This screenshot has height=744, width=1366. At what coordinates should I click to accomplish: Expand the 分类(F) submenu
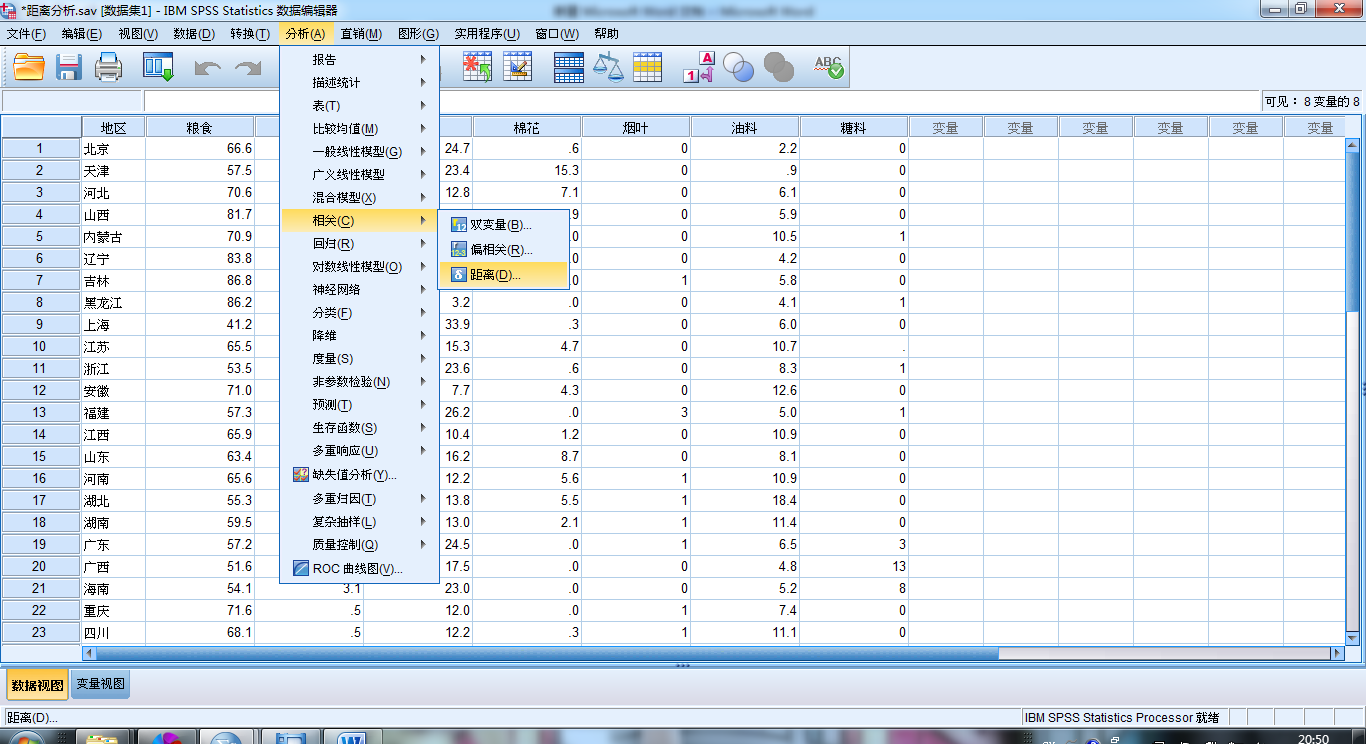360,313
